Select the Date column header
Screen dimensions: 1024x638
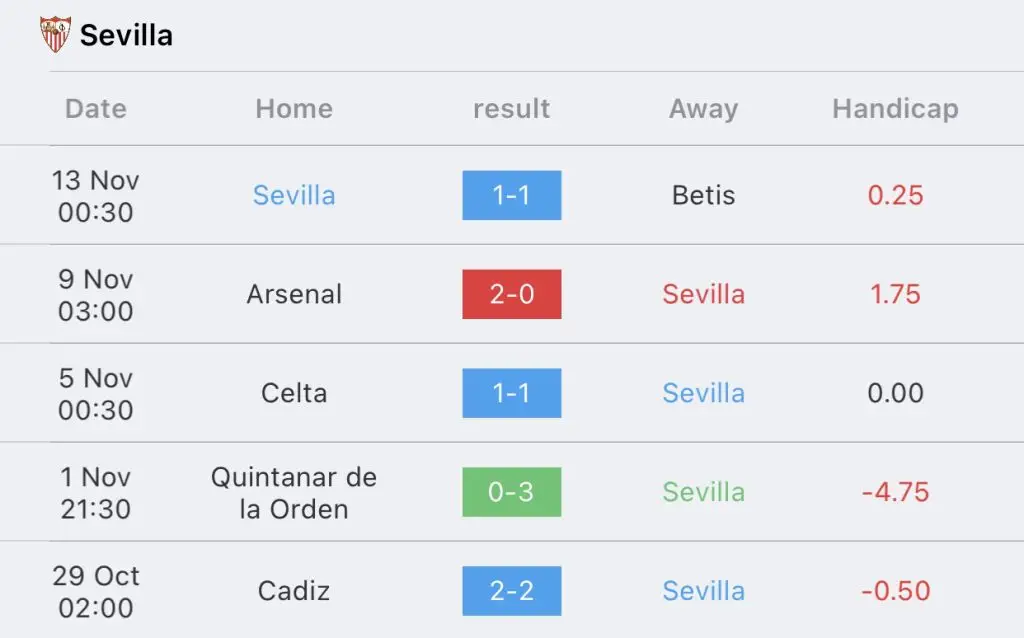click(96, 108)
